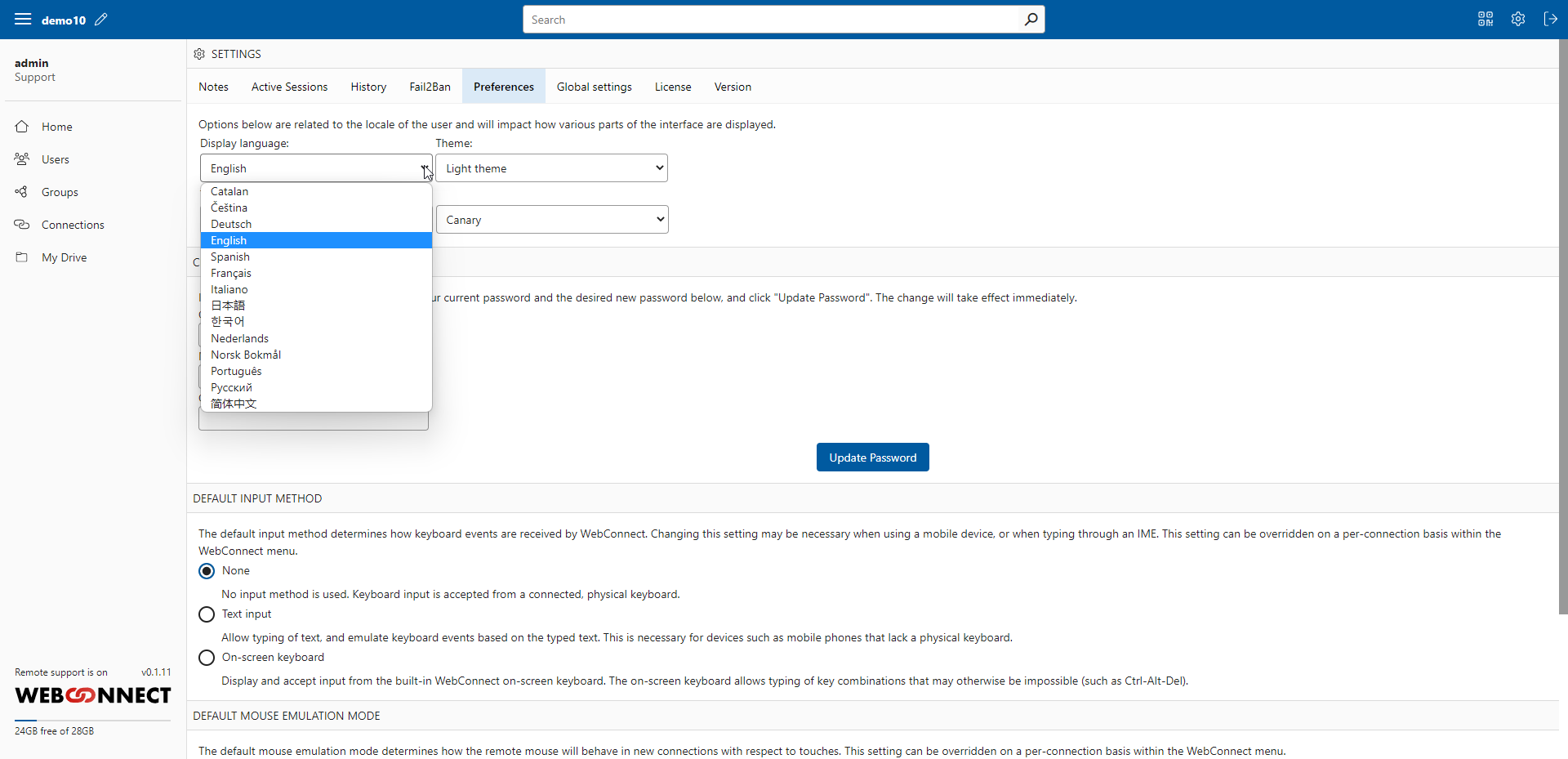Open the Display language dropdown
Screen dimensions: 1568x759
pos(315,167)
